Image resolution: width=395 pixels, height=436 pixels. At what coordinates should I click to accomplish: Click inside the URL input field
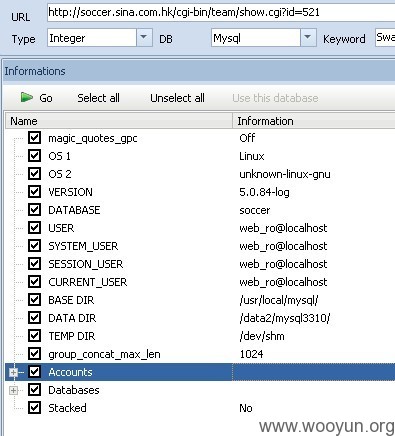point(221,13)
